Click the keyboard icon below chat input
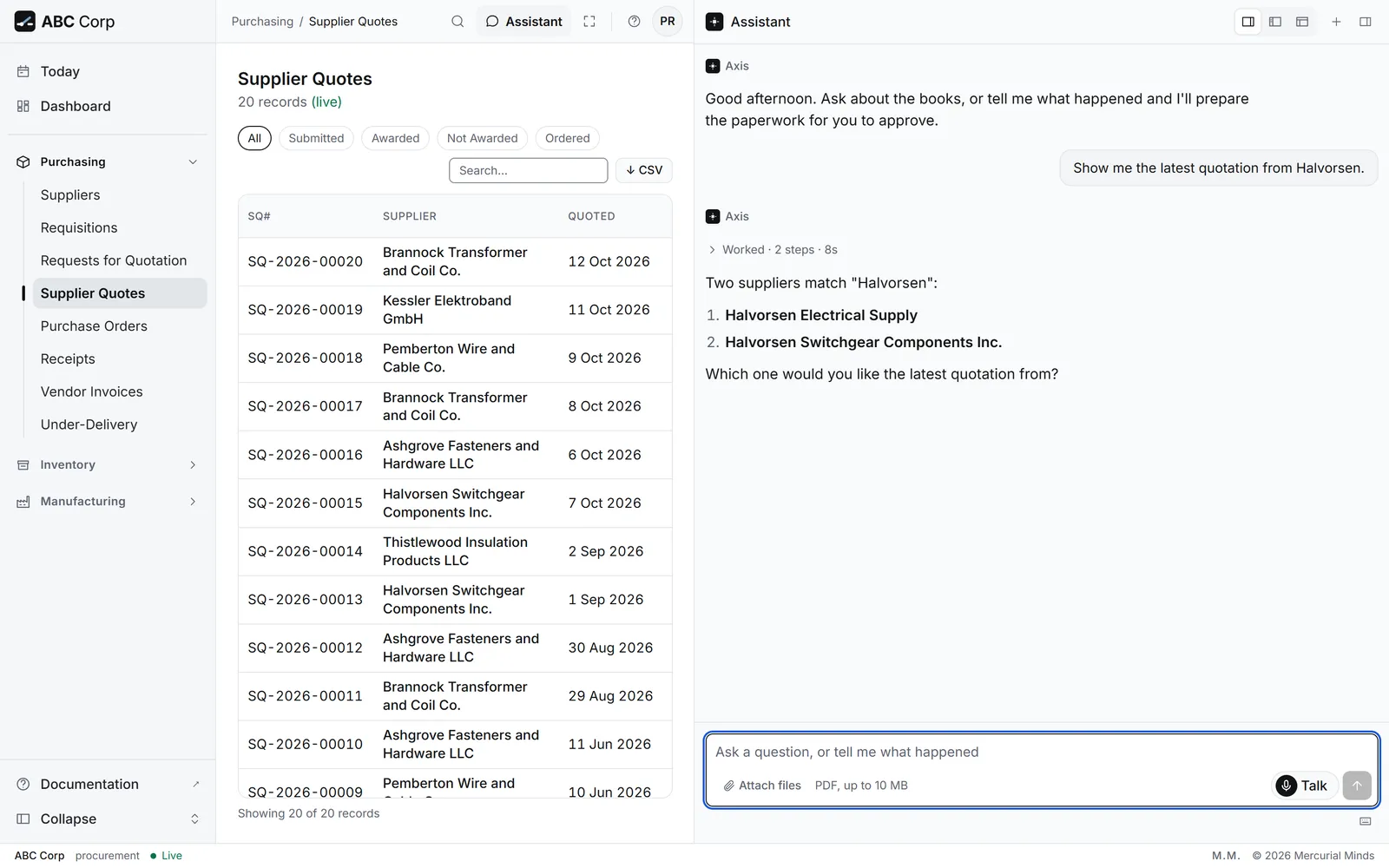1389x868 pixels. 1366,821
